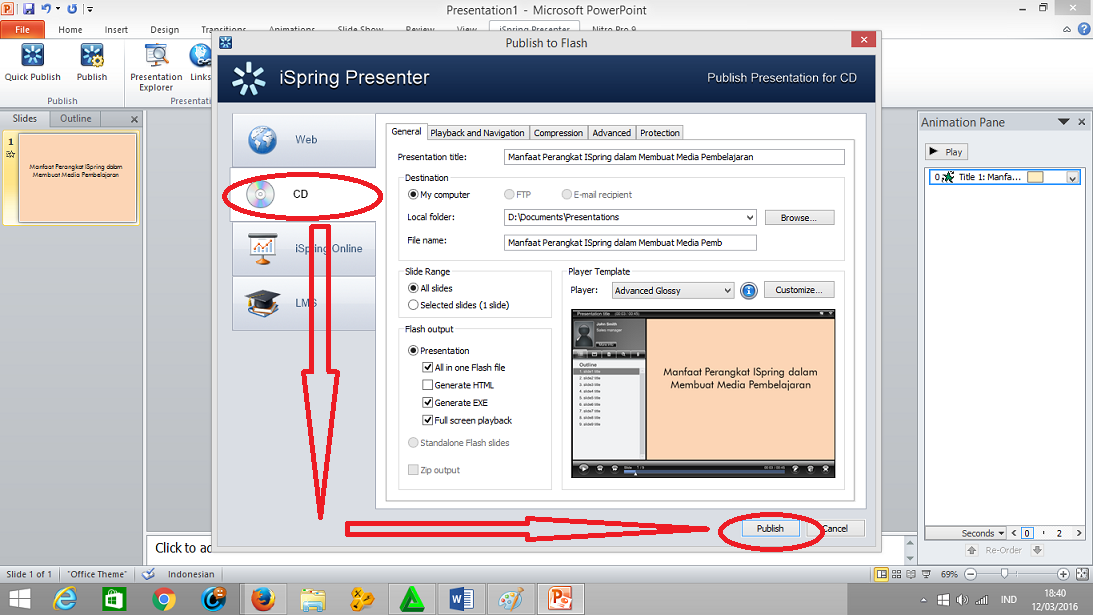The image size is (1093, 615).
Task: Click the Publish button in the dialog
Action: tap(769, 528)
